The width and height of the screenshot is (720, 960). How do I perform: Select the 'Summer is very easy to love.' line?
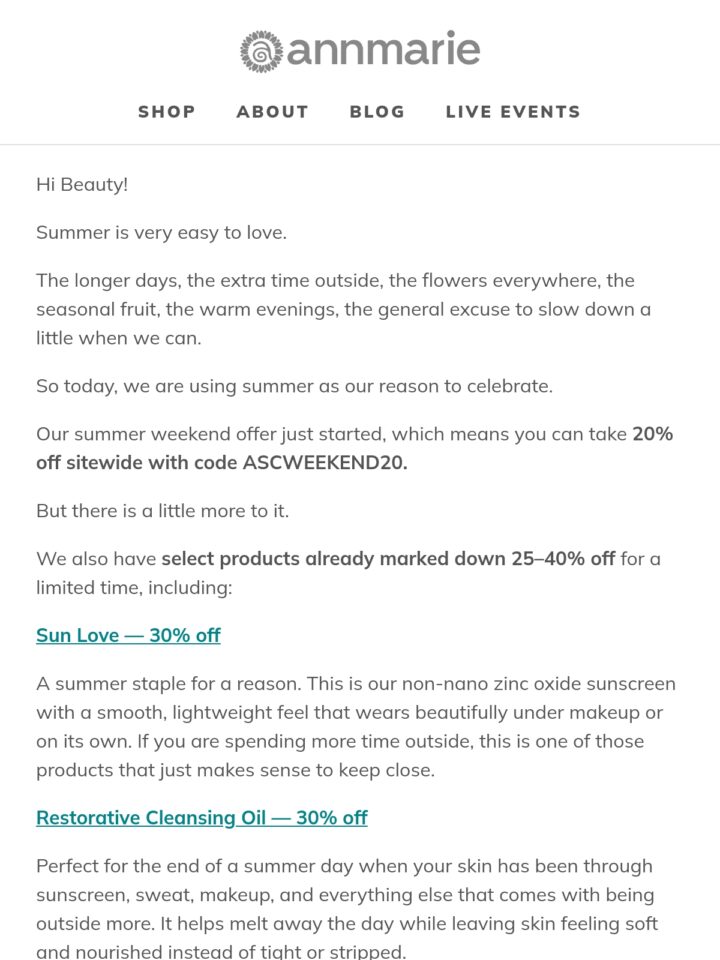[161, 233]
